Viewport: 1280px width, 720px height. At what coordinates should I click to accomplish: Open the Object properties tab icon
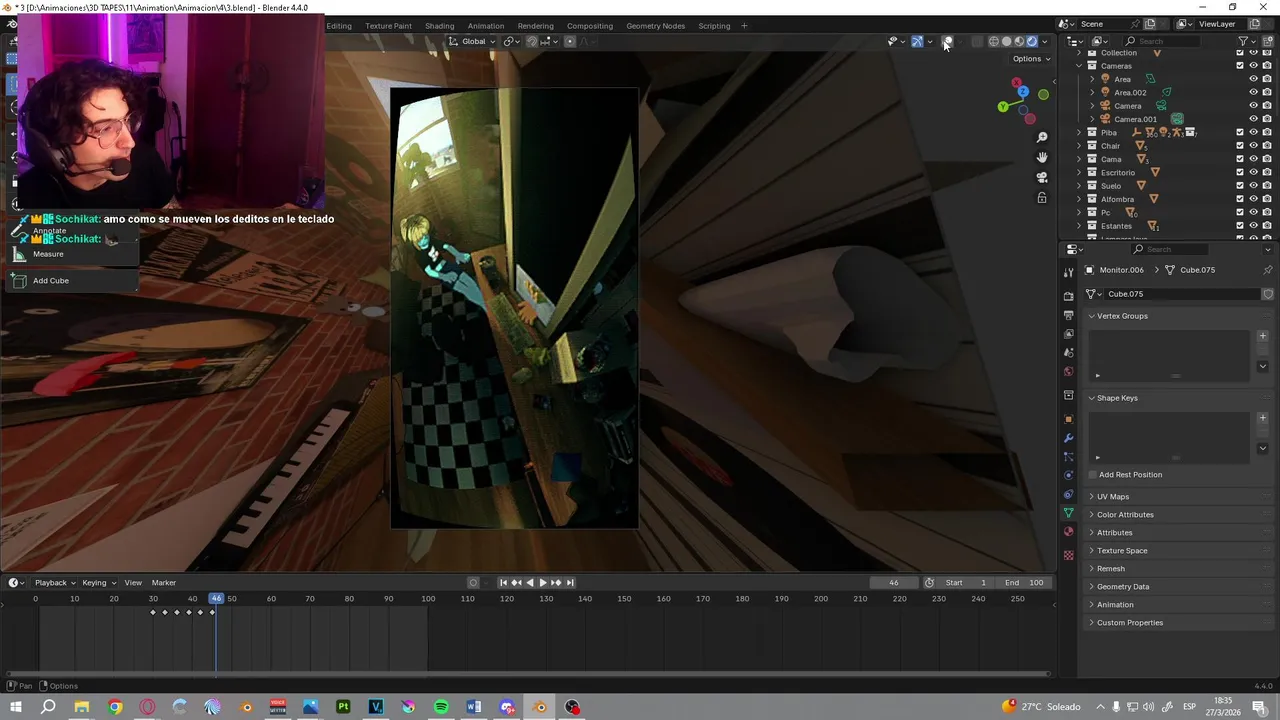[x=1068, y=419]
